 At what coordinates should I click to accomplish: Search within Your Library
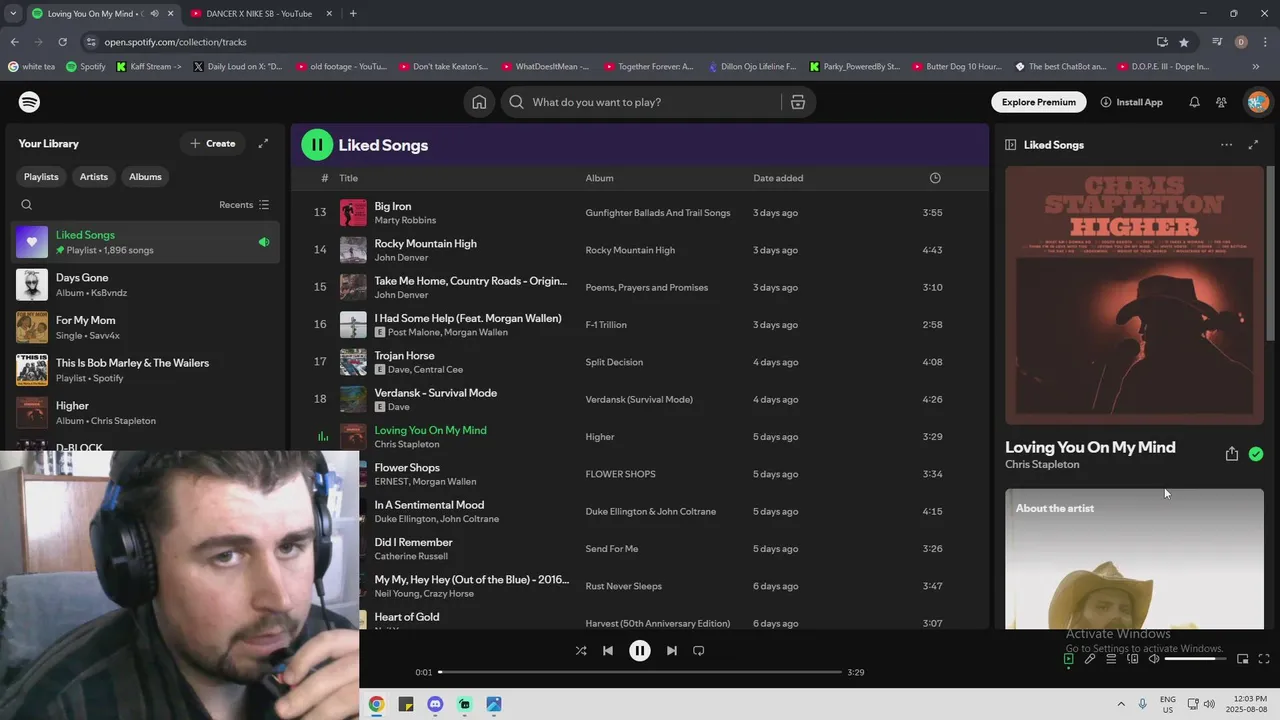click(27, 205)
